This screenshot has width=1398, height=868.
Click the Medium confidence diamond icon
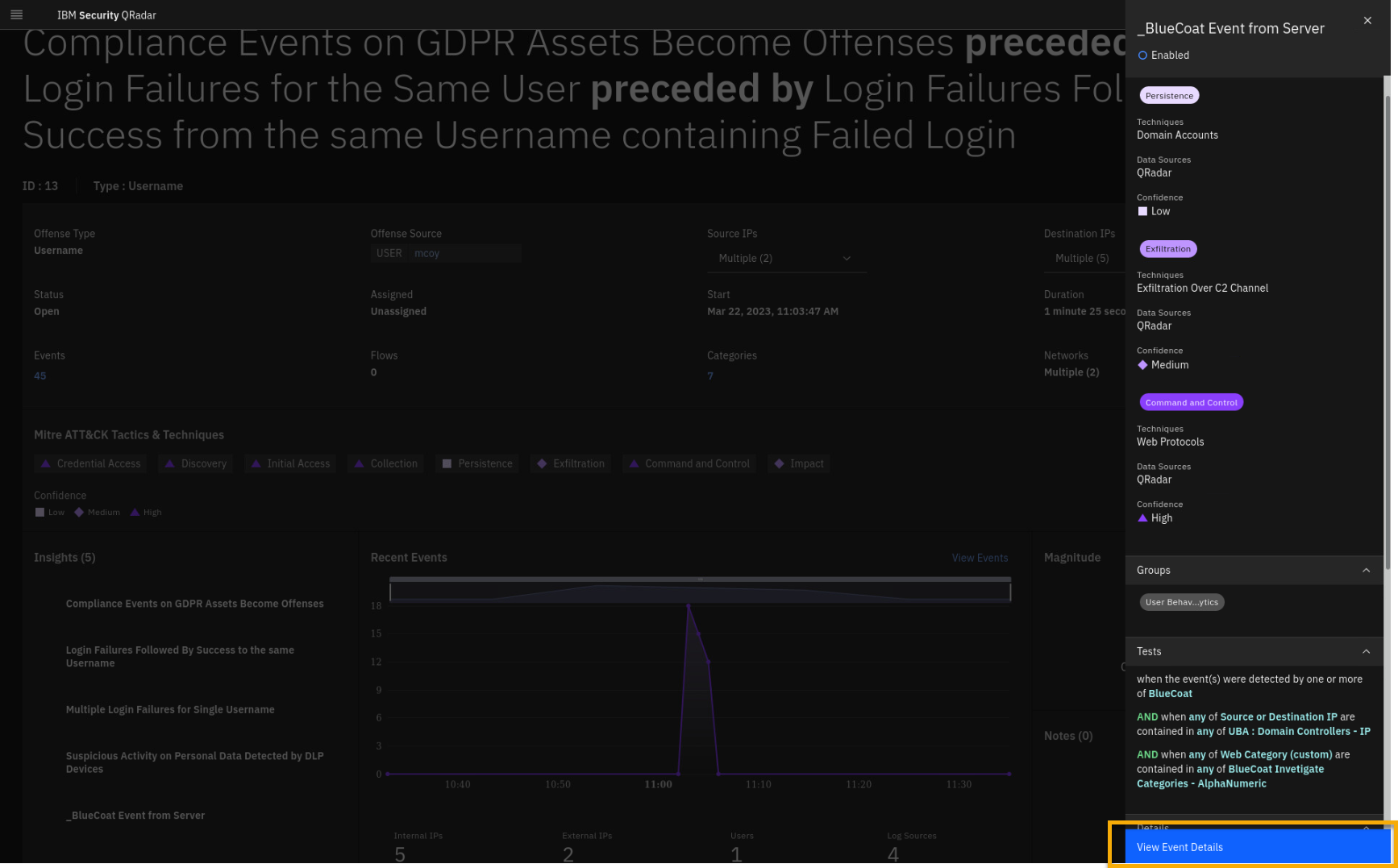coord(1142,365)
